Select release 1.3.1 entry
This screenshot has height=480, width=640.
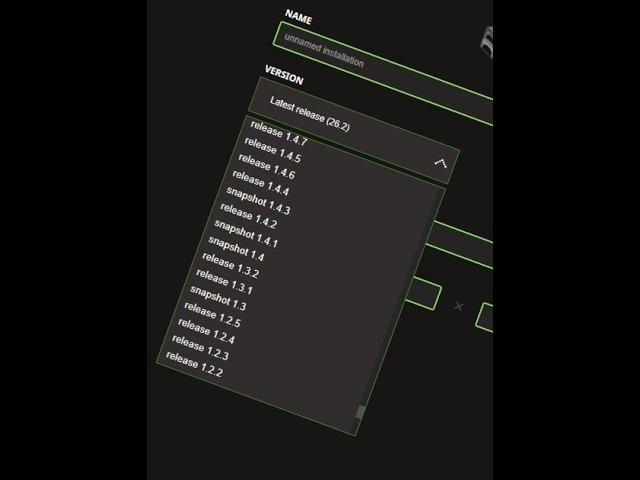[224, 282]
